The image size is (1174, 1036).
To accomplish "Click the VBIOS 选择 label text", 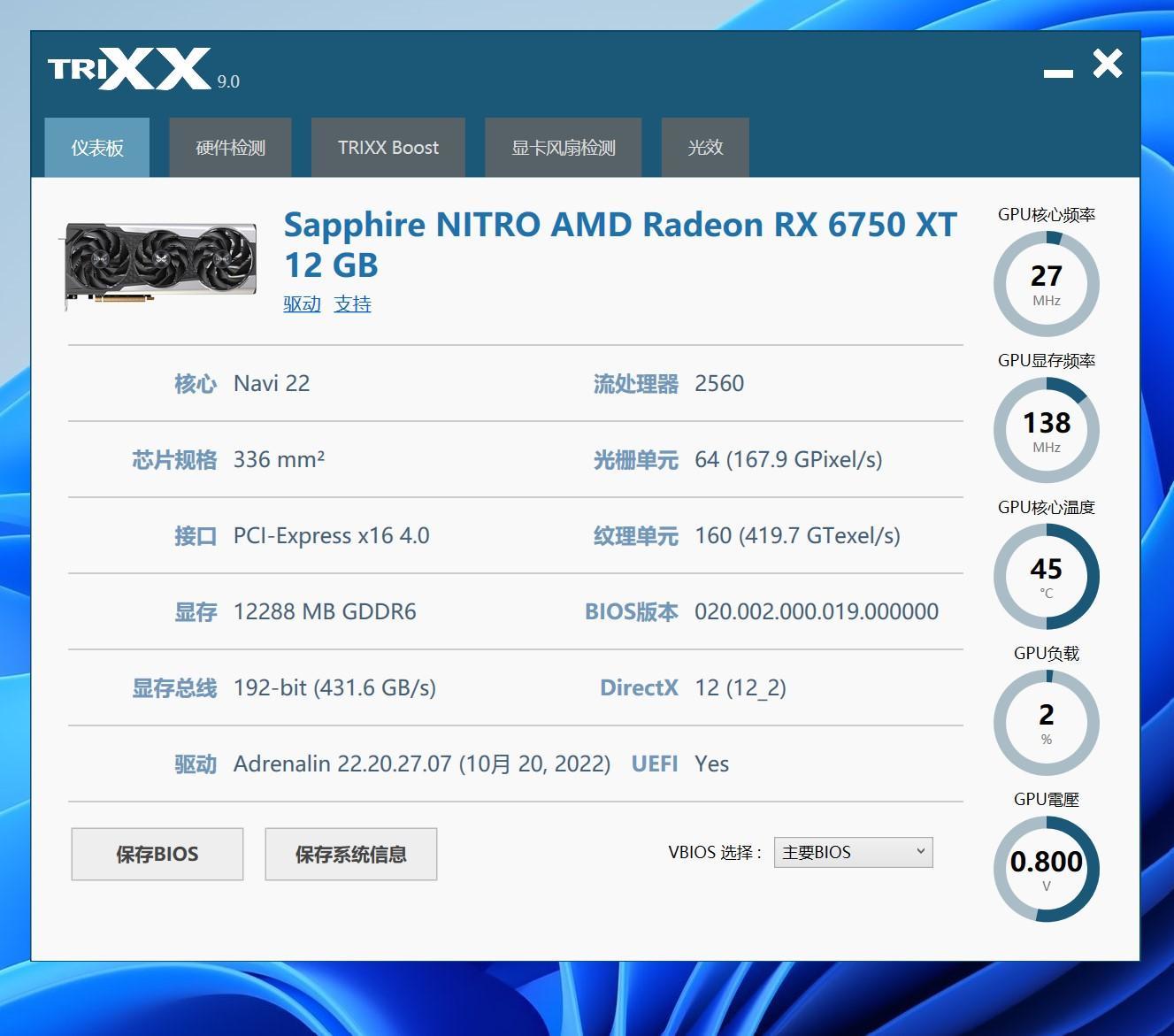I will tap(715, 852).
